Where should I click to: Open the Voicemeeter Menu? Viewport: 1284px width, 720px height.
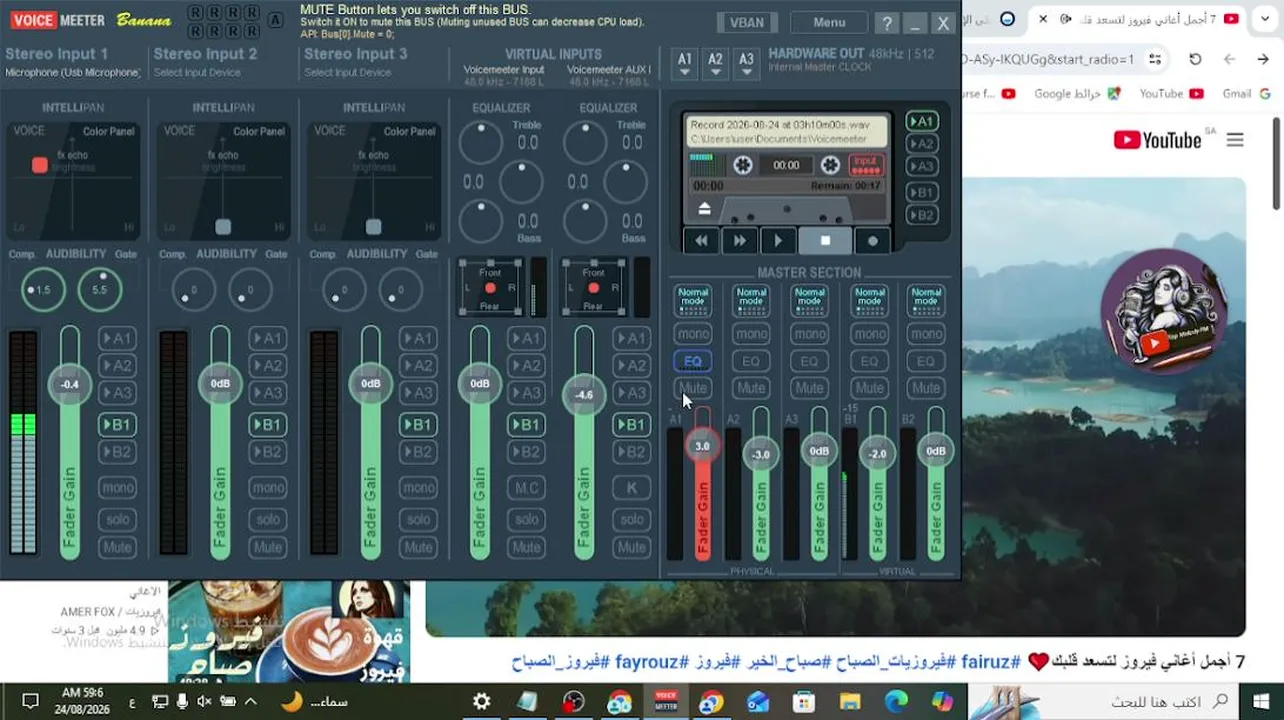pyautogui.click(x=829, y=23)
